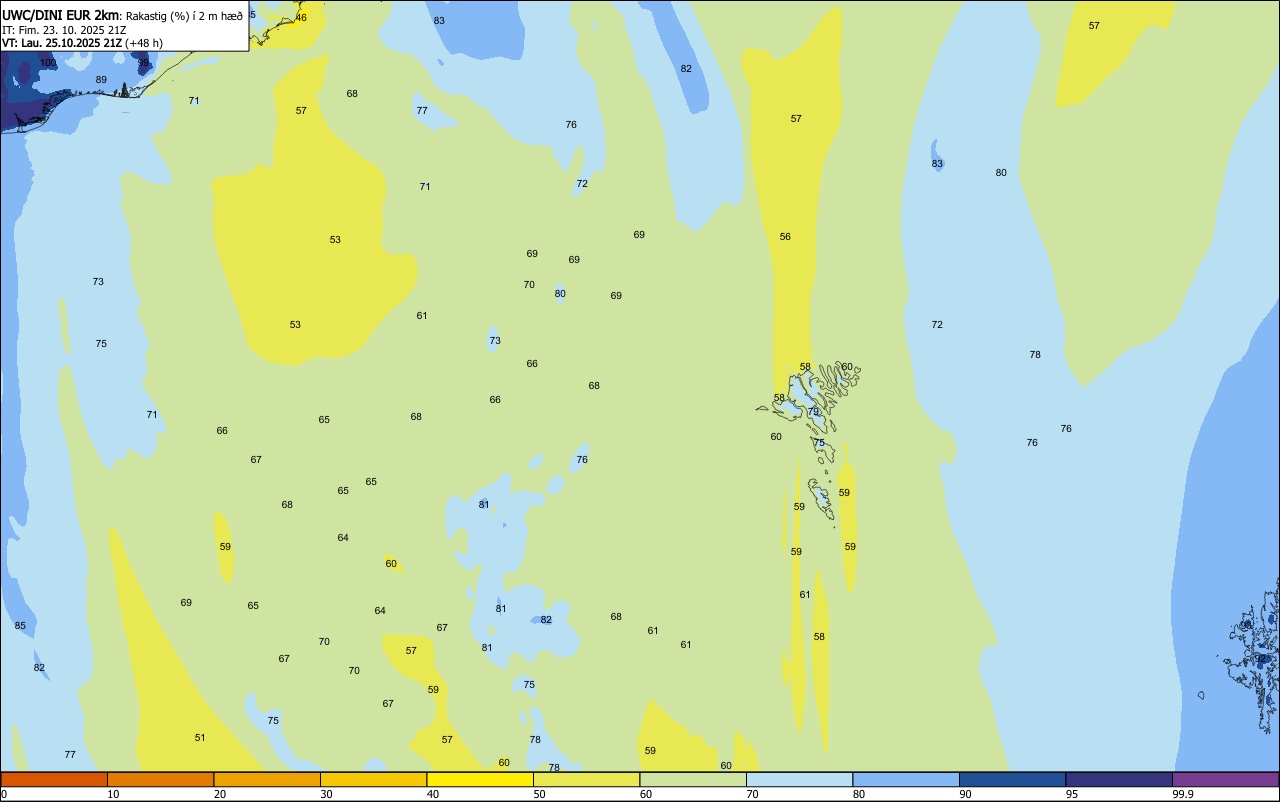Click the legend tick label 30

[326, 794]
